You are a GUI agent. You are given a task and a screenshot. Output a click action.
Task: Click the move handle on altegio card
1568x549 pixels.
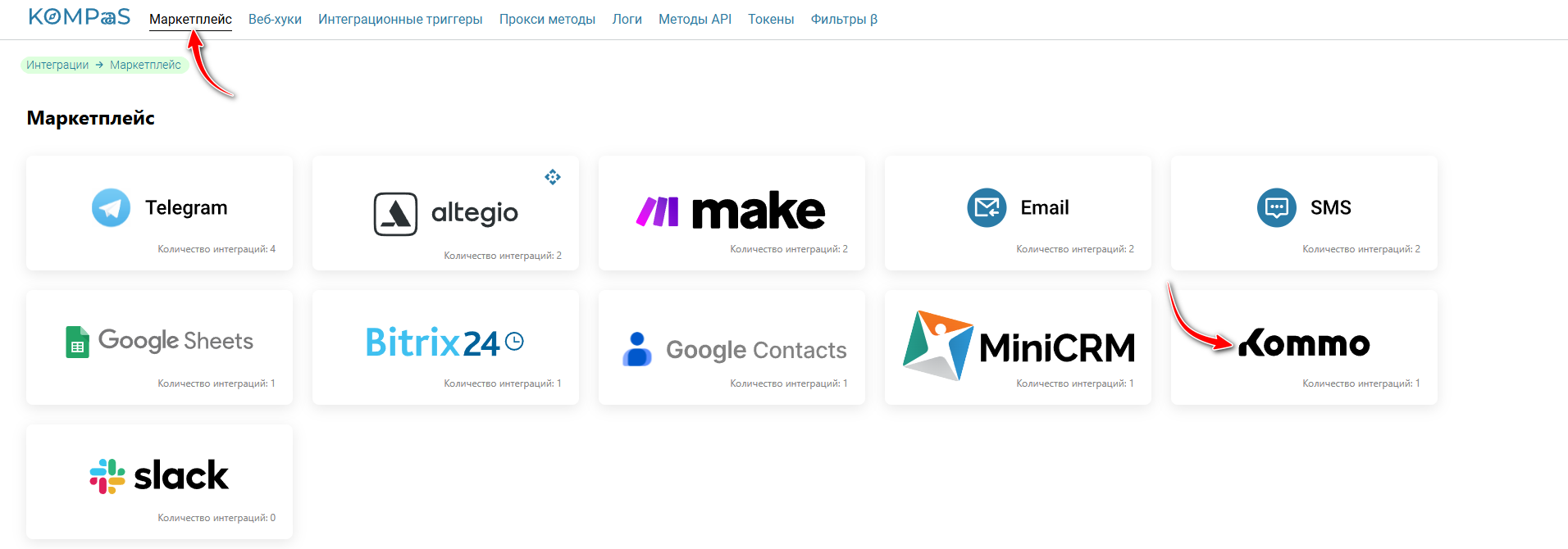pos(553,176)
